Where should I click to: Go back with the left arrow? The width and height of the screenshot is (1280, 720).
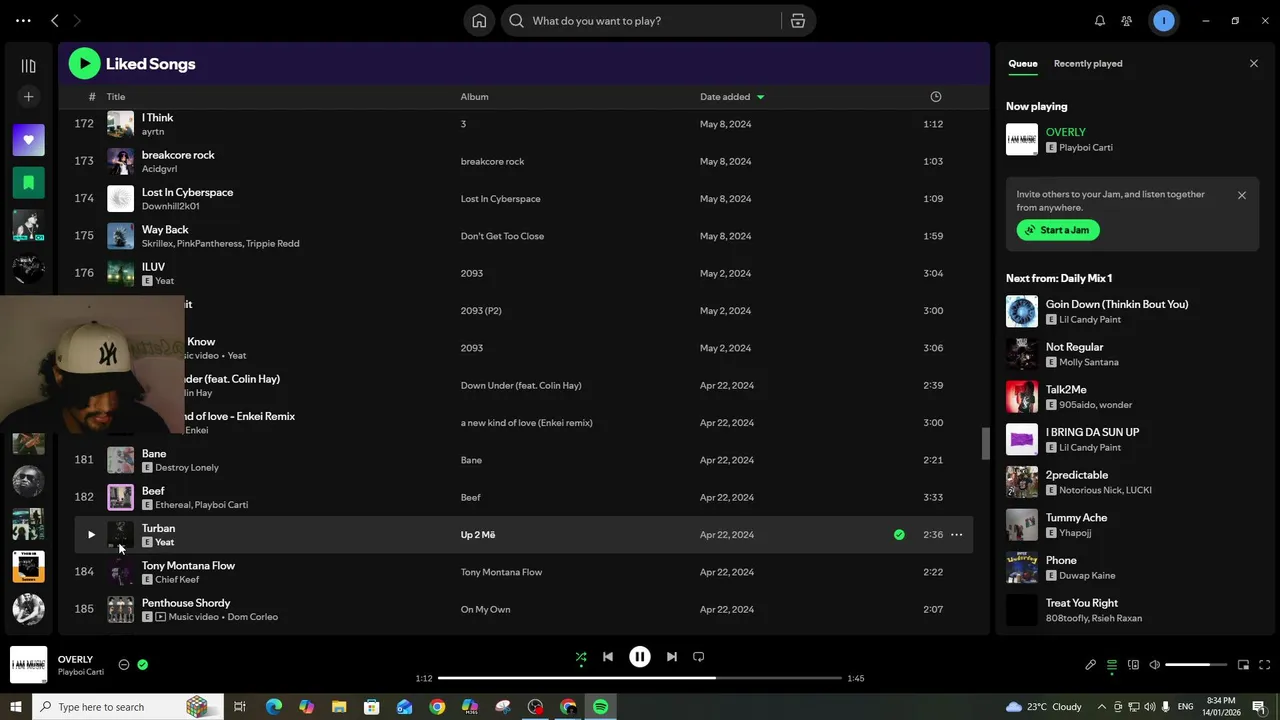55,21
